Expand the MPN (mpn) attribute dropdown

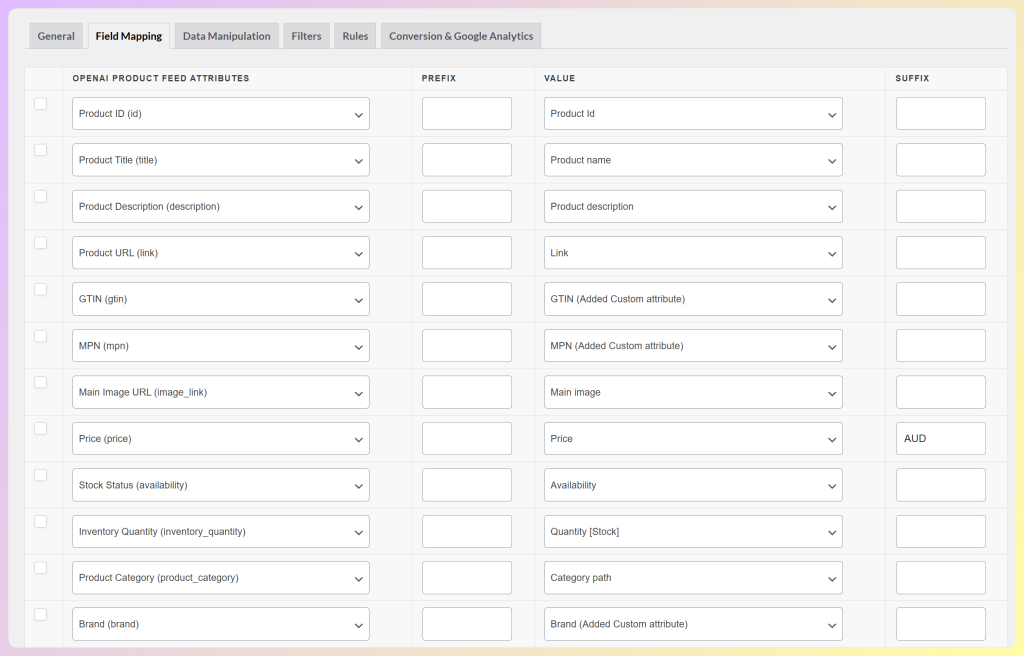point(221,345)
